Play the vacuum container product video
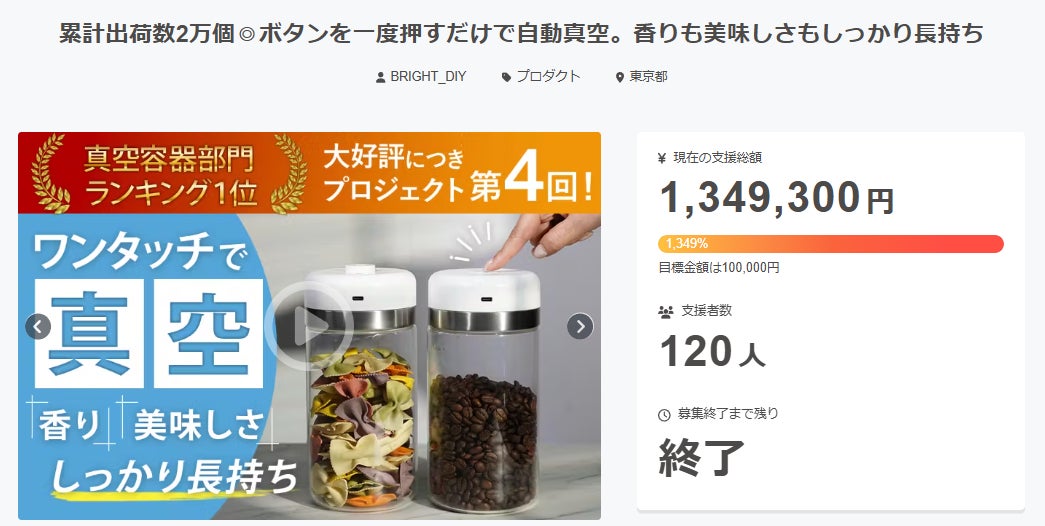 [309, 326]
